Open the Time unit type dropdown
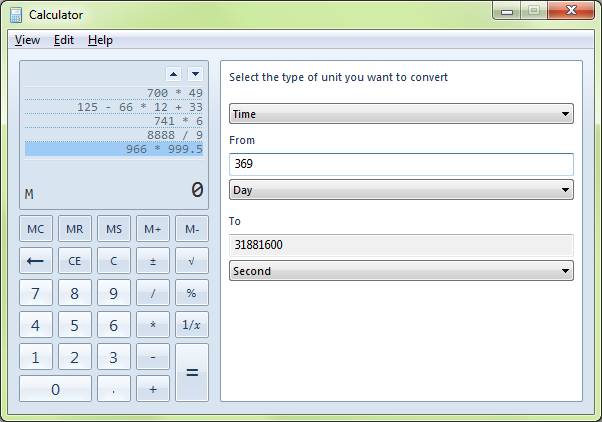The image size is (602, 422). click(x=400, y=114)
